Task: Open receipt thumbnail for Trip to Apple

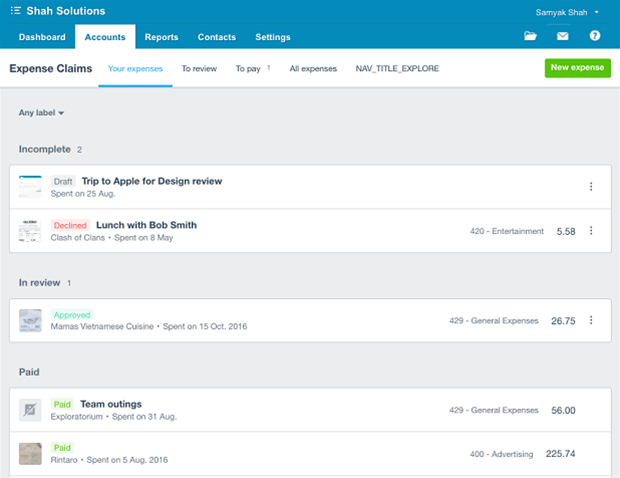Action: pyautogui.click(x=30, y=187)
